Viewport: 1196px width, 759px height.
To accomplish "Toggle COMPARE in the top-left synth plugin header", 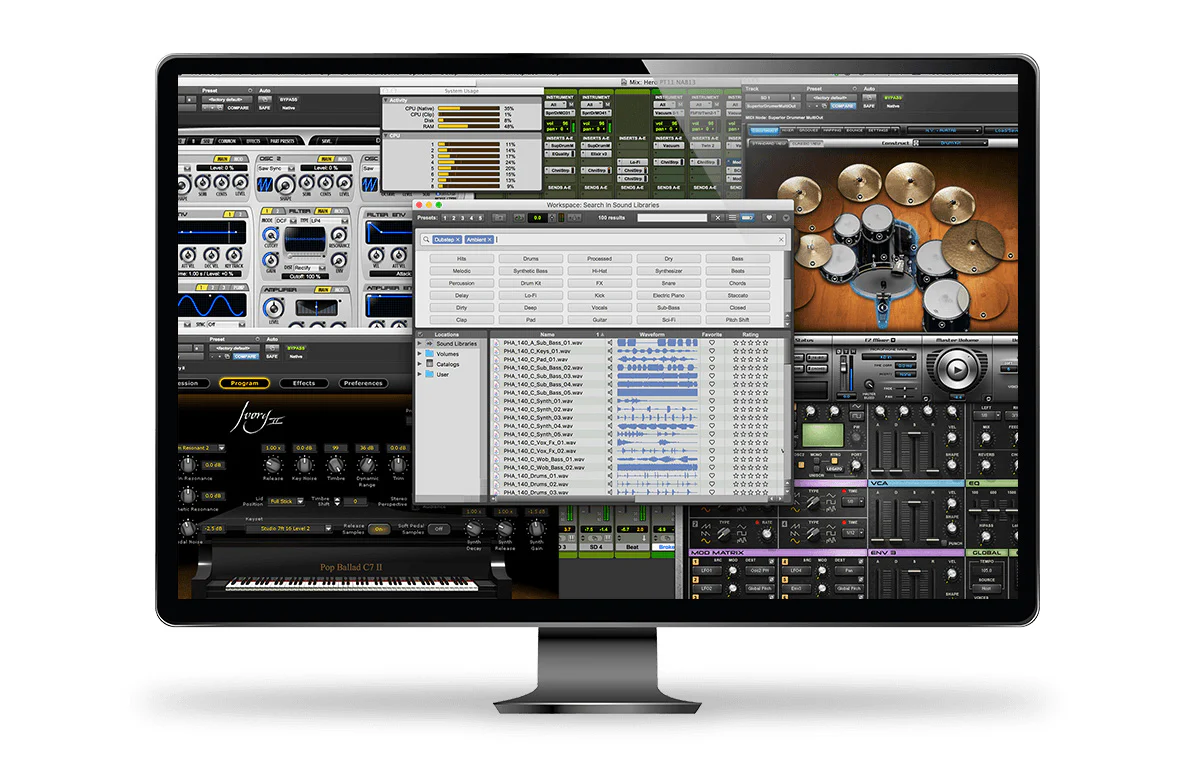I will [238, 108].
